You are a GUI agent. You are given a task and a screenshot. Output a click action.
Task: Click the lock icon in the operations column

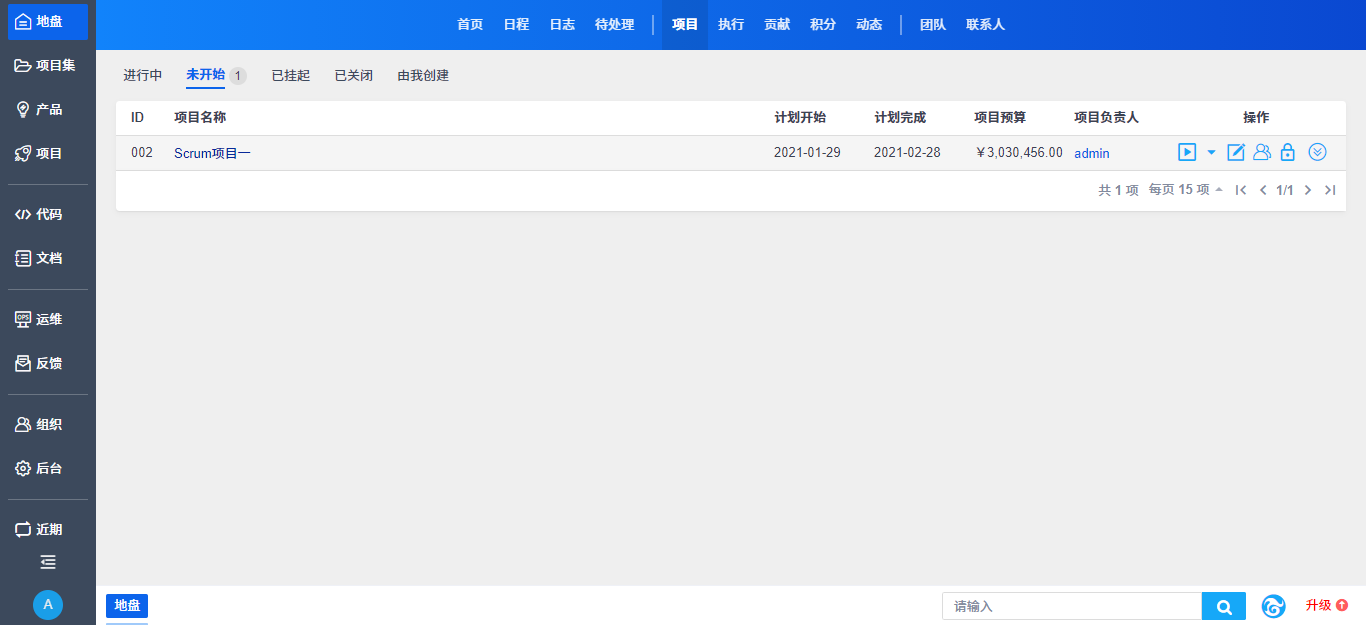tap(1288, 153)
